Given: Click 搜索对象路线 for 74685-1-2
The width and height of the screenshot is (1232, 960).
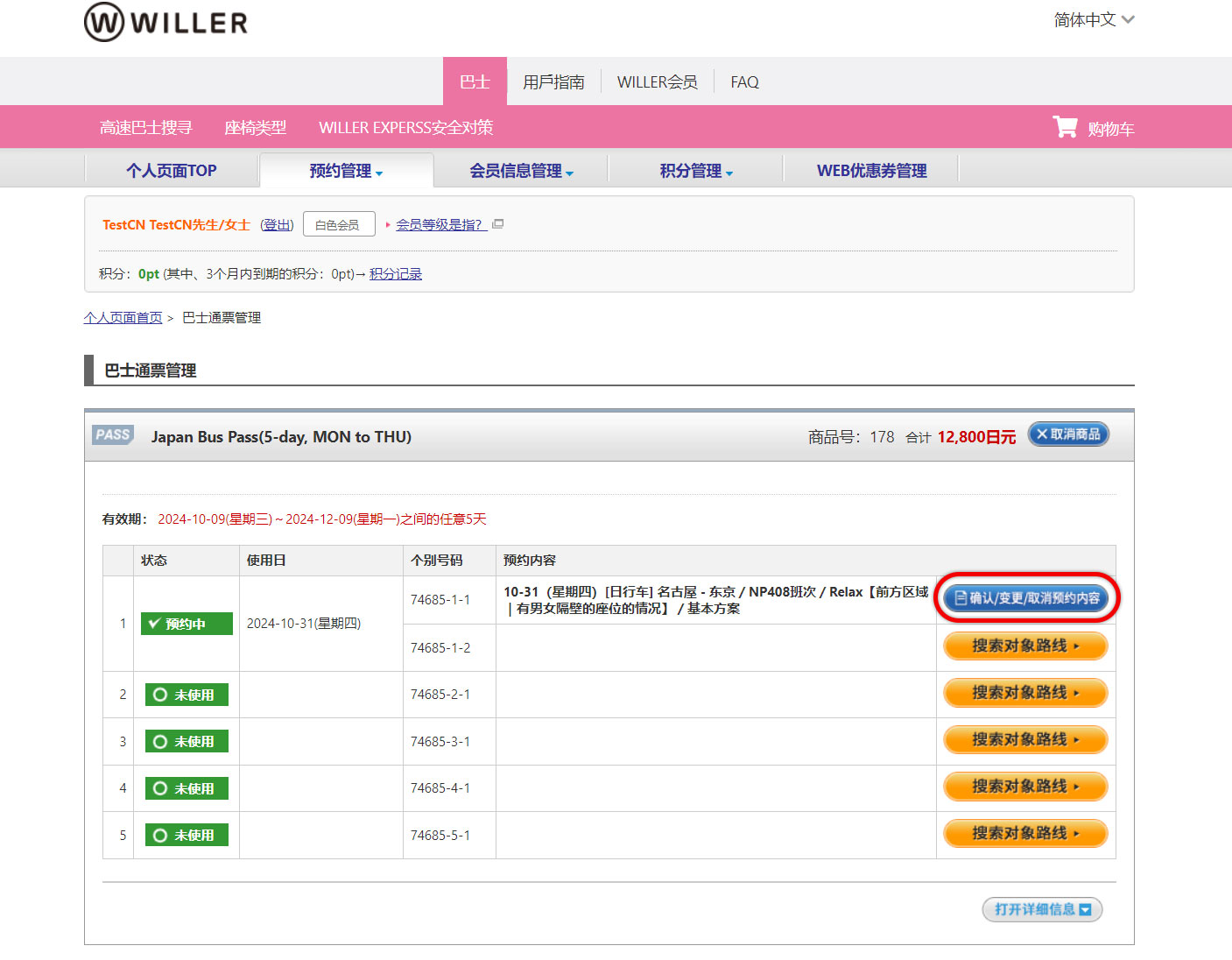Looking at the screenshot, I should point(1025,646).
